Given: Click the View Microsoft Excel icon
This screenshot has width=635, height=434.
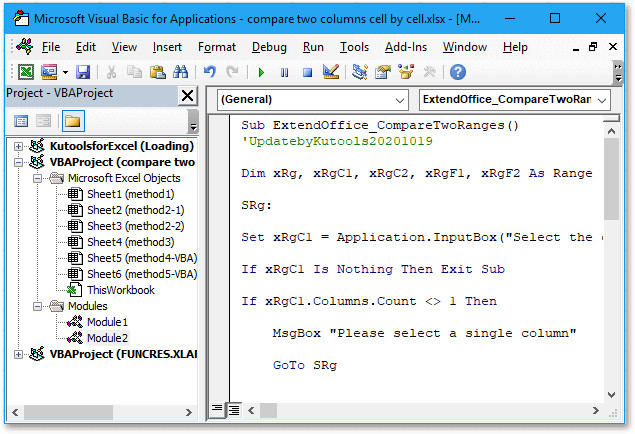Looking at the screenshot, I should pyautogui.click(x=26, y=72).
